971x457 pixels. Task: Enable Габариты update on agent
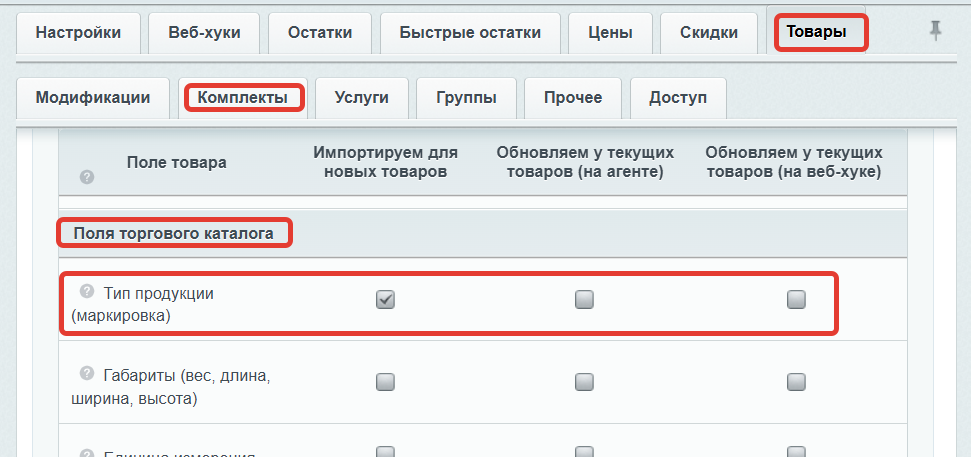pyautogui.click(x=584, y=382)
